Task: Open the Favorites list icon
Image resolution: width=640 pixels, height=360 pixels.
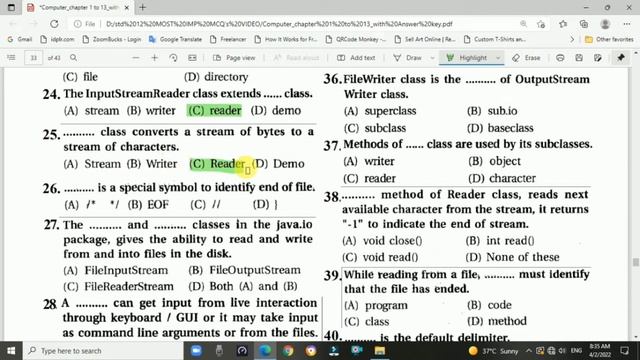Action: [x=563, y=24]
